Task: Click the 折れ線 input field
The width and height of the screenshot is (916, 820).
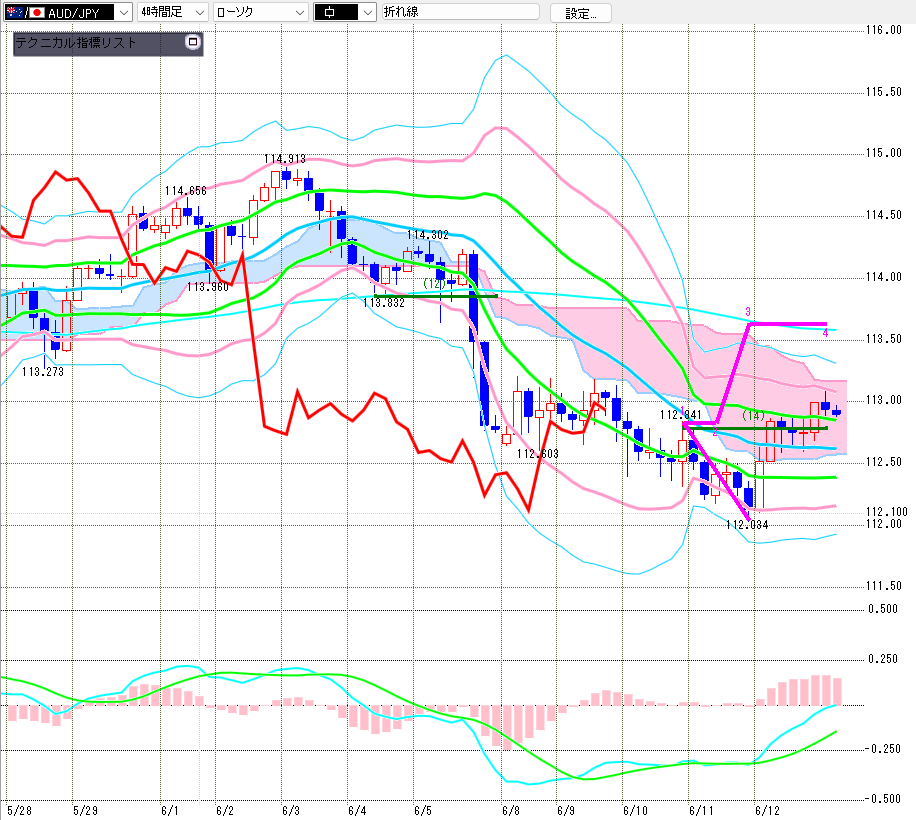Action: (460, 12)
